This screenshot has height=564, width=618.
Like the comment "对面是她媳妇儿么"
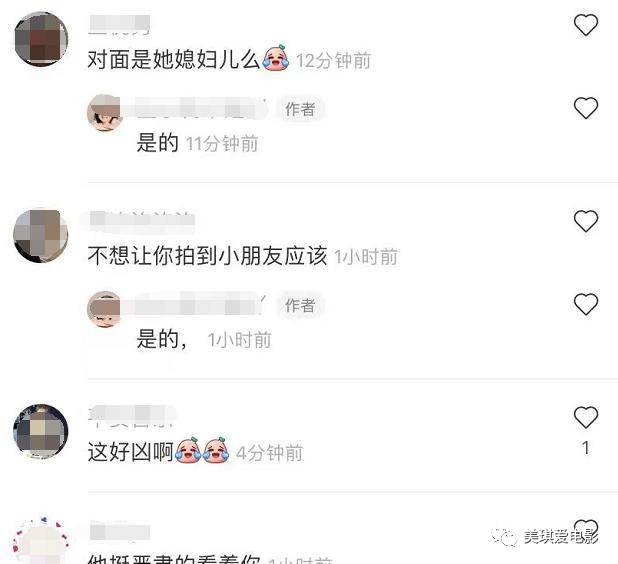coord(586,25)
